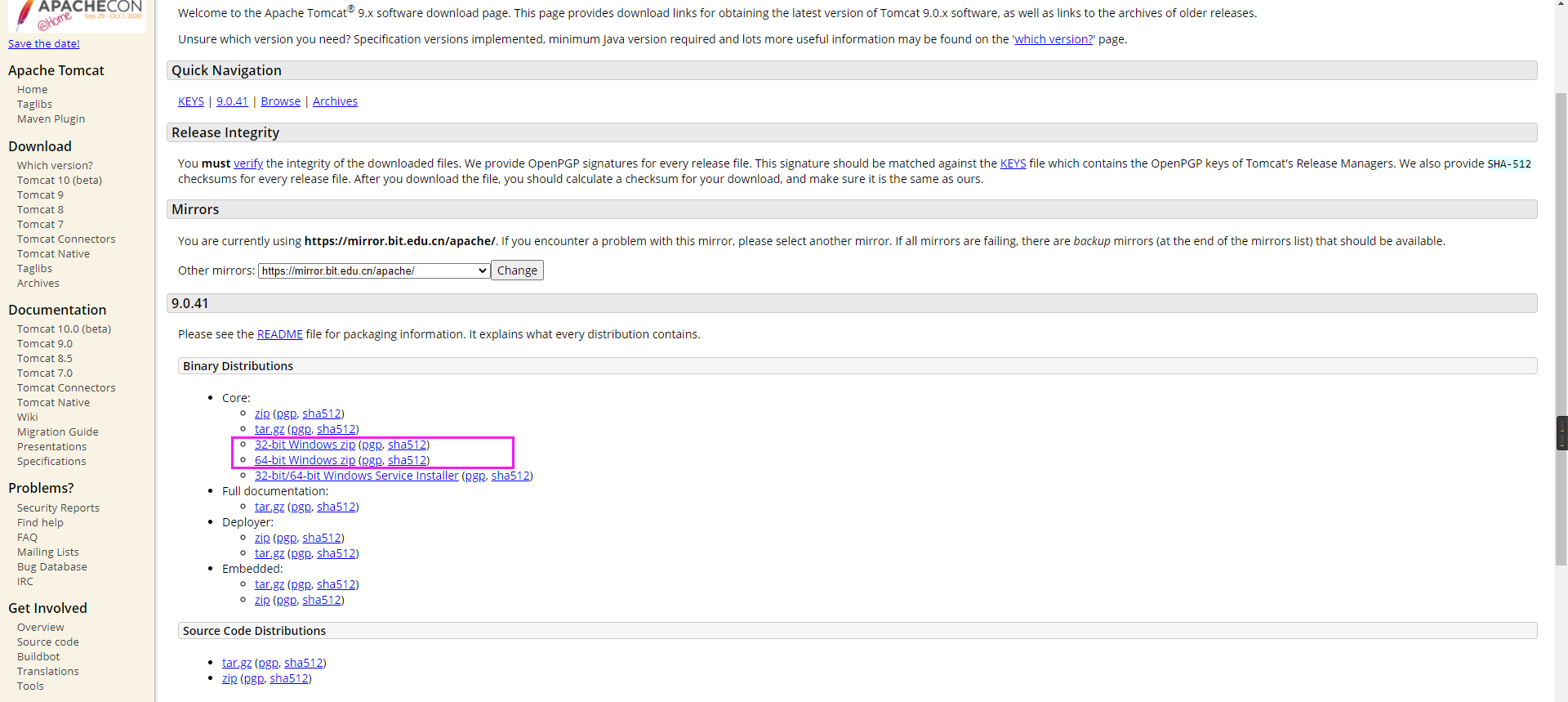Open Maven Plugin sidebar link
Screen dimensions: 1568x702
tap(51, 119)
